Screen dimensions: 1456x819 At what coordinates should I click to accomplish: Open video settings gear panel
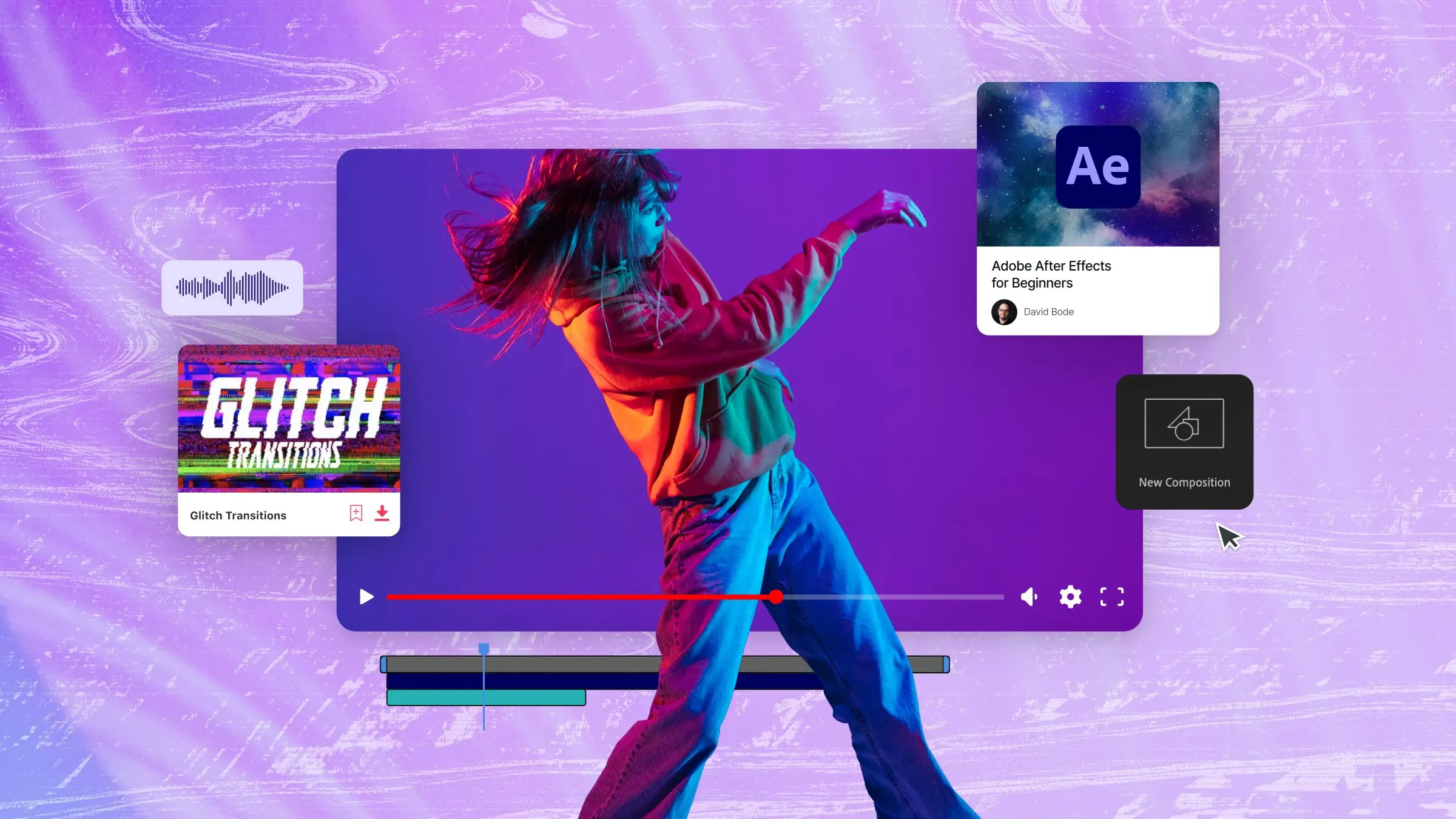click(x=1070, y=597)
